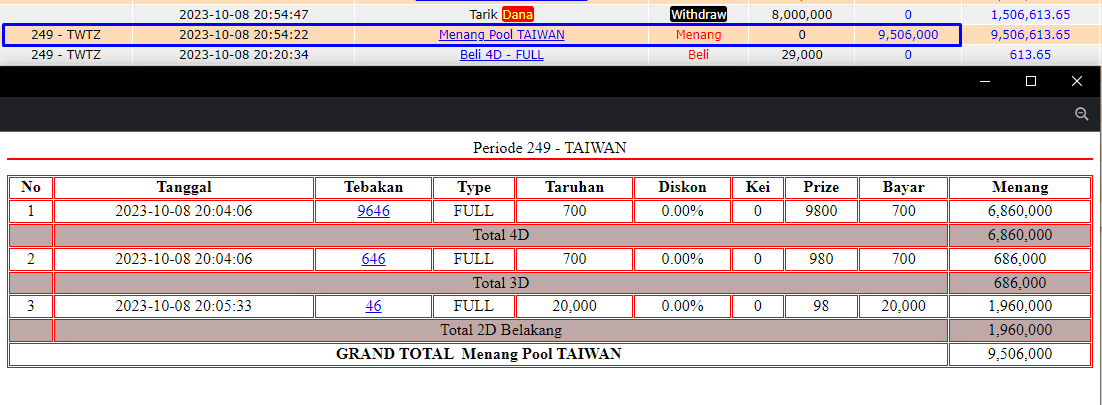Image resolution: width=1102 pixels, height=405 pixels.
Task: Click timestamp 2023-10-08 20:54:47
Action: (x=244, y=14)
